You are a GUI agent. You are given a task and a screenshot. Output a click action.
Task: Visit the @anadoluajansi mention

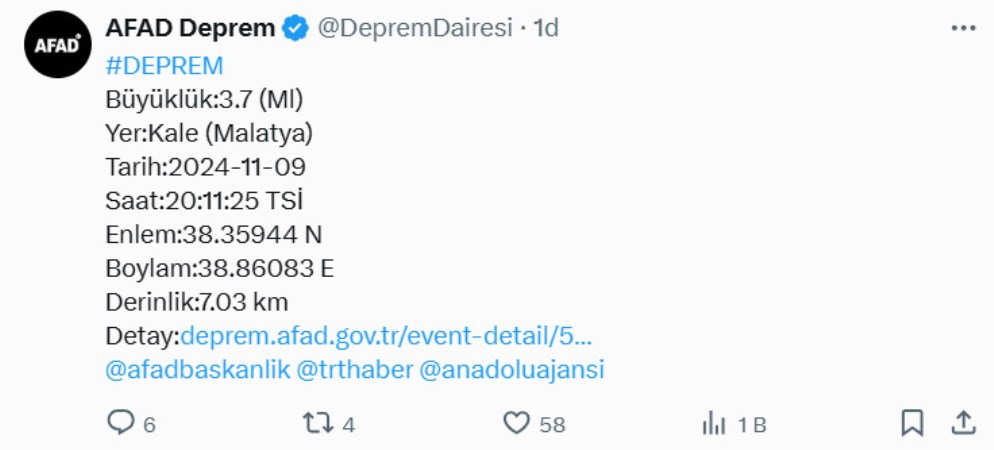pyautogui.click(x=512, y=370)
